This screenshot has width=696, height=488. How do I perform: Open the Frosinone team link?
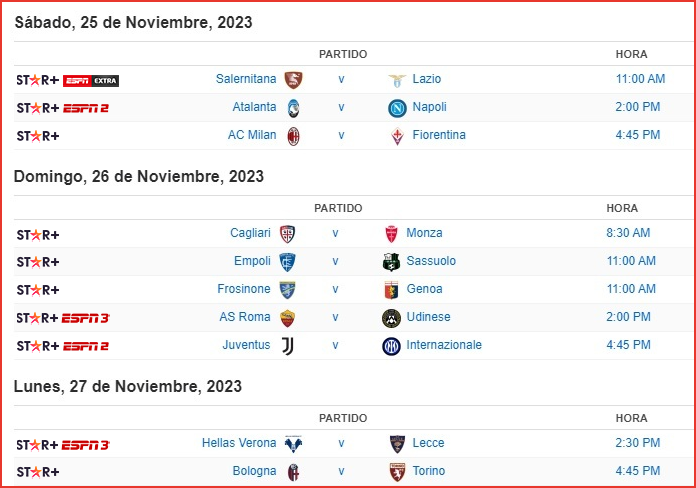(x=244, y=289)
